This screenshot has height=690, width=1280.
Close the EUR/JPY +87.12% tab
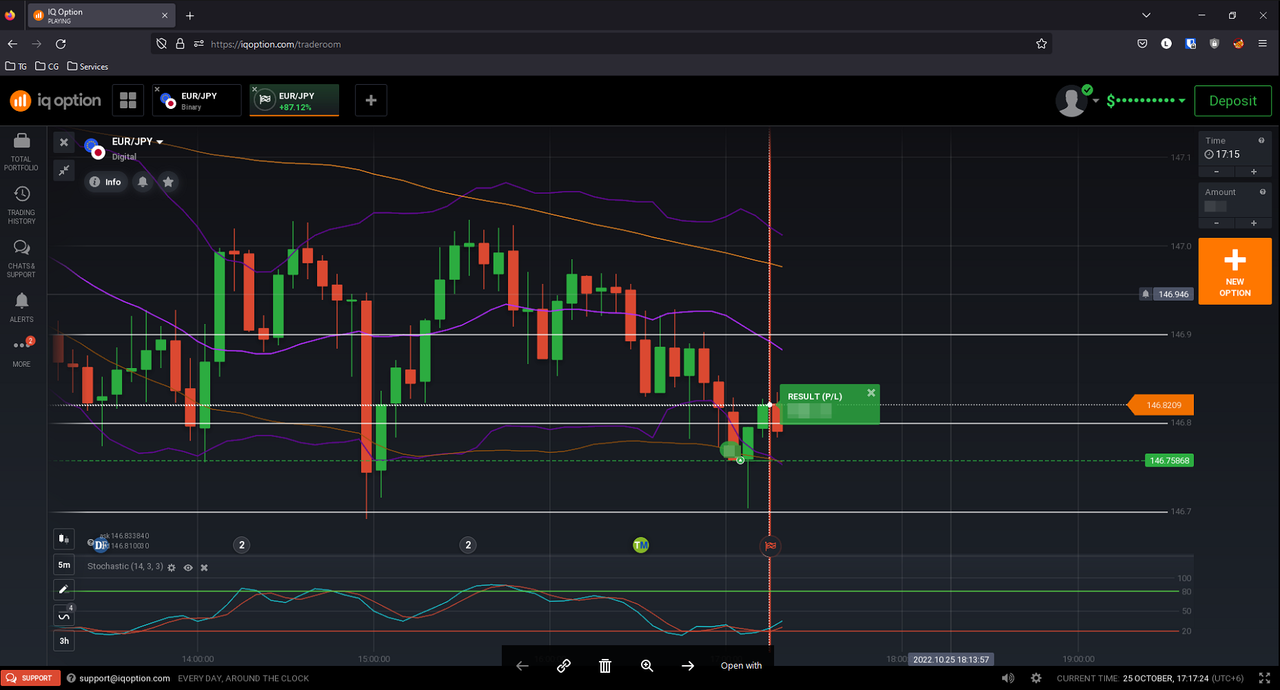tap(254, 89)
